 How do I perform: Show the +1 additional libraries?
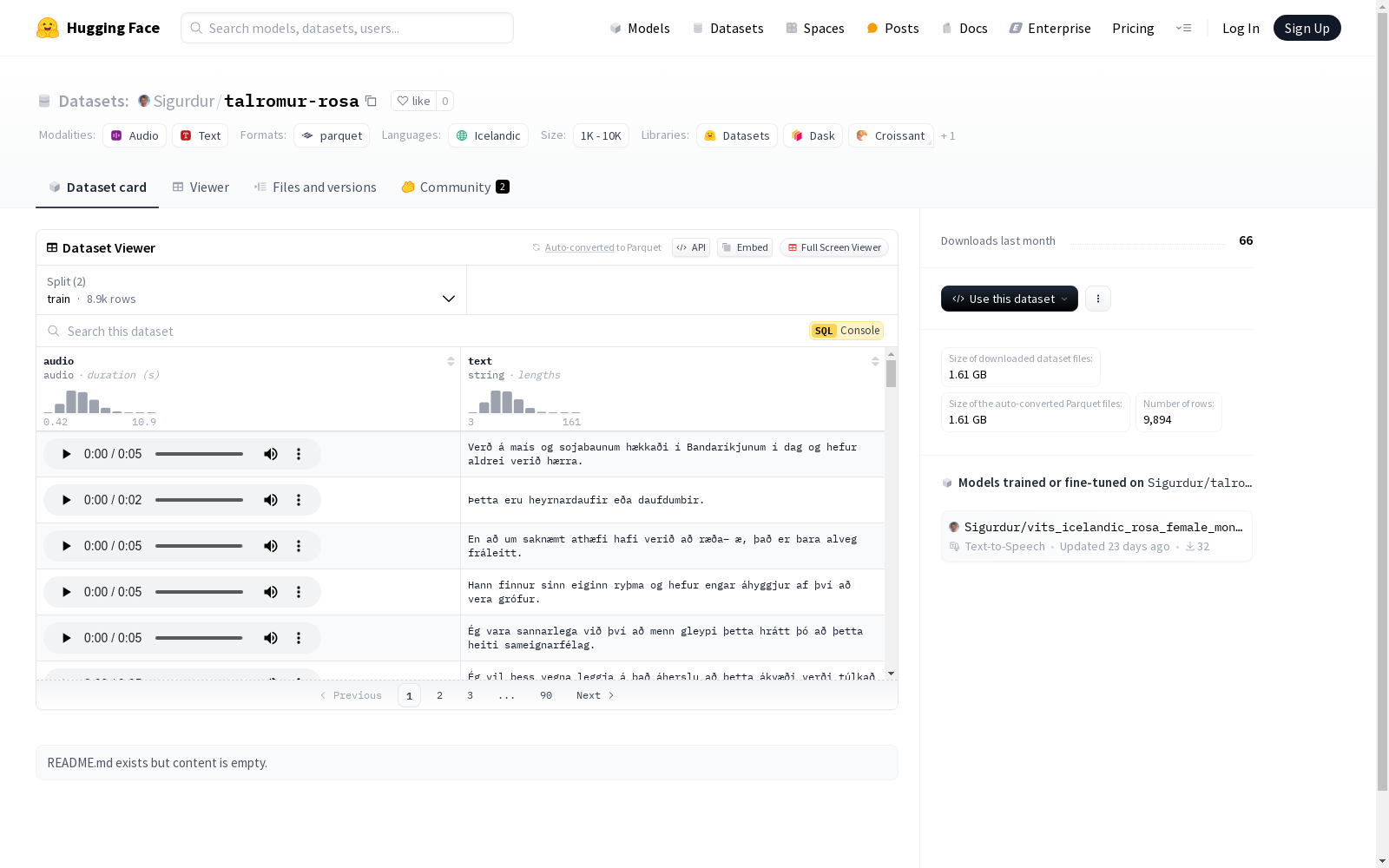click(x=948, y=136)
